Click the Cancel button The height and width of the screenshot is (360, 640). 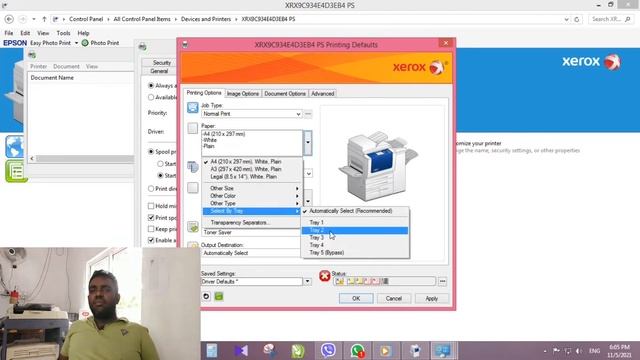point(393,298)
